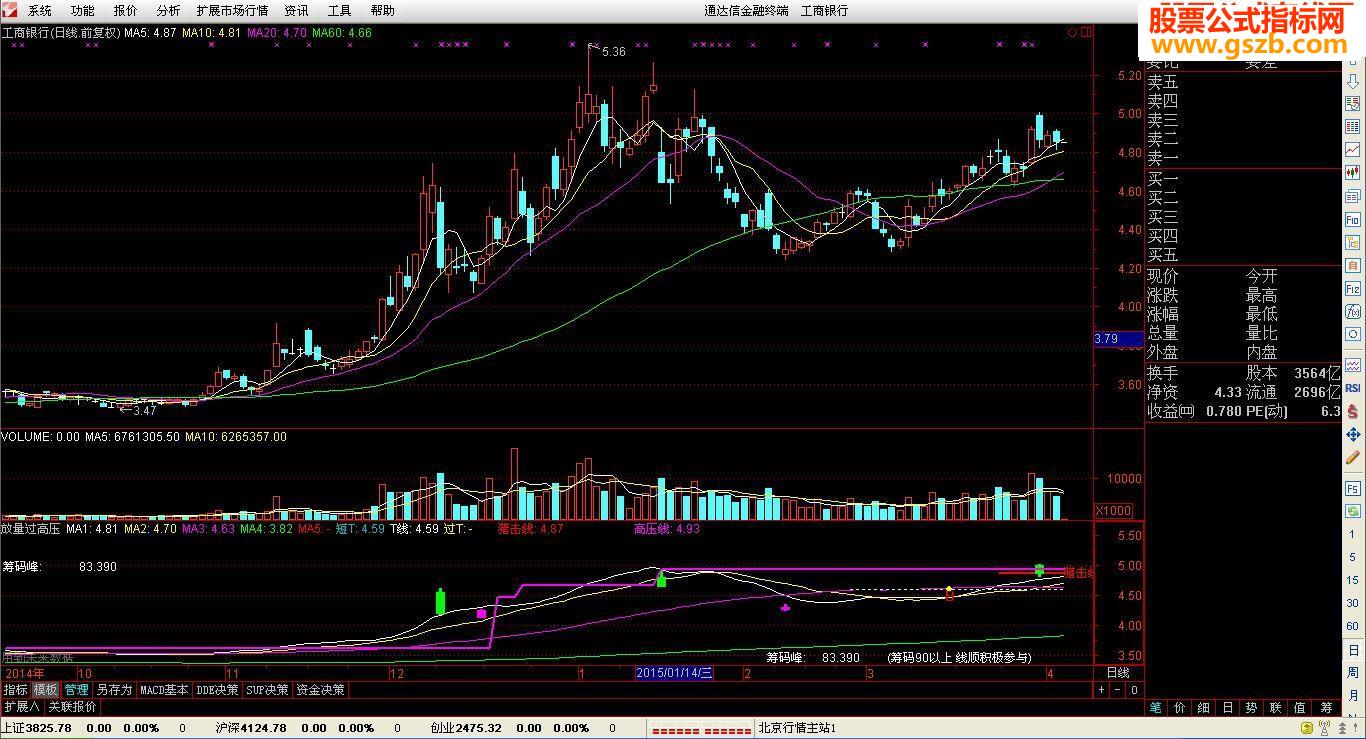Select the 周 weekly period button
This screenshot has width=1366, height=739.
[x=1353, y=672]
